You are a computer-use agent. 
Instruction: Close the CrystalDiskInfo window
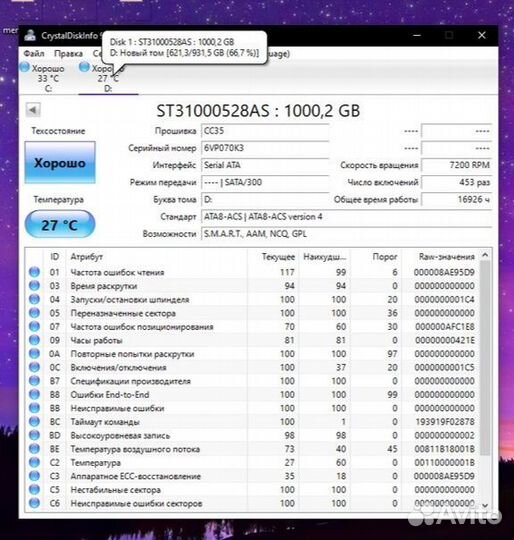pyautogui.click(x=482, y=35)
